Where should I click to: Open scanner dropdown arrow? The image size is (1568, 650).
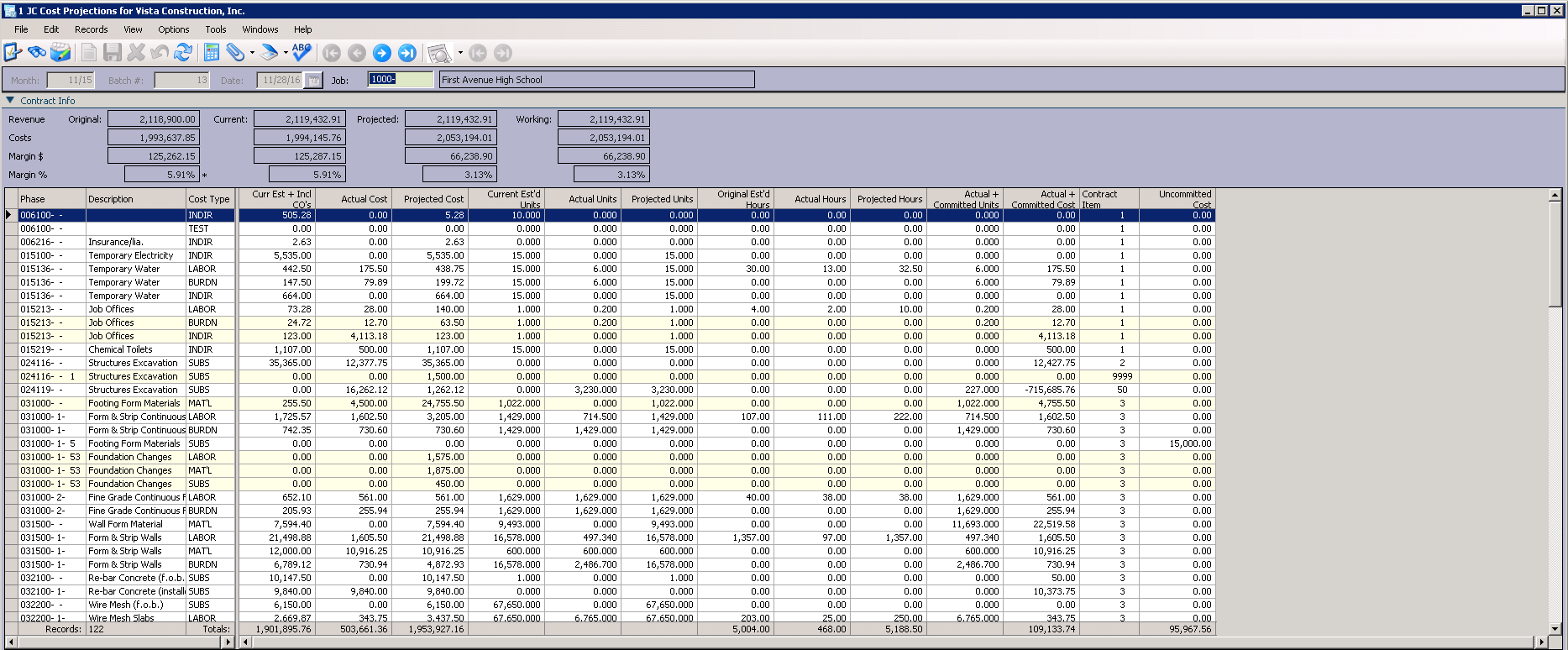(x=286, y=53)
